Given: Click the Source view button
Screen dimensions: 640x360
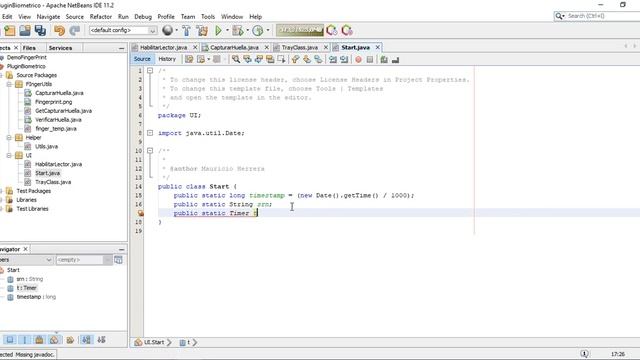Looking at the screenshot, I should coord(142,59).
